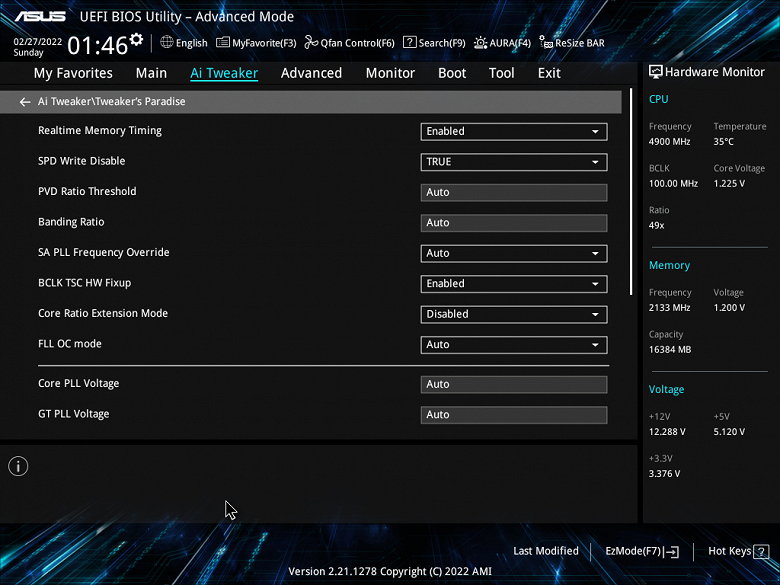The width and height of the screenshot is (780, 585).
Task: Switch to Exit tab
Action: (x=549, y=73)
